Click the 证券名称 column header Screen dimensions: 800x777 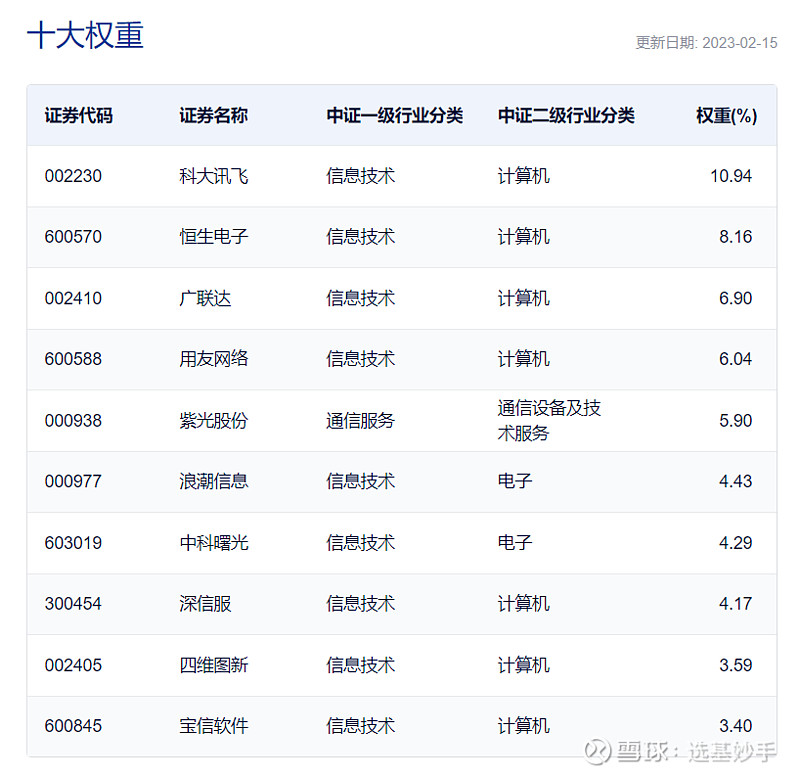pyautogui.click(x=213, y=116)
